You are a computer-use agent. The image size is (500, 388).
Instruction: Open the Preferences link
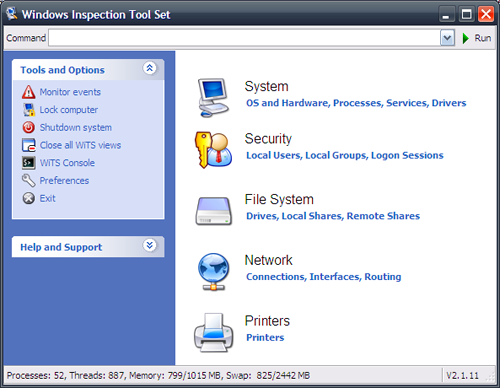[64, 180]
